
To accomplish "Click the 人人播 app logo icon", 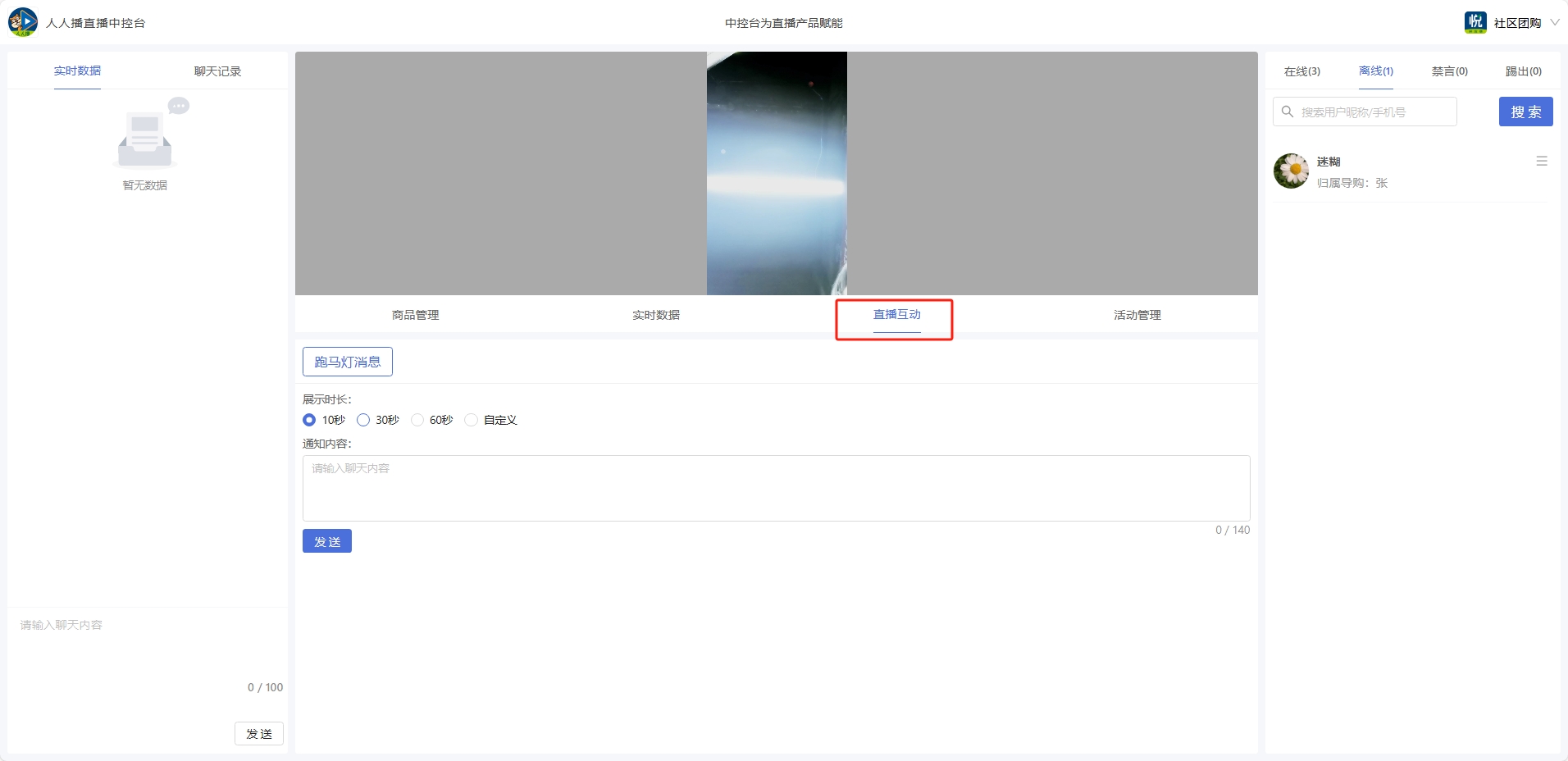I will pos(23,22).
